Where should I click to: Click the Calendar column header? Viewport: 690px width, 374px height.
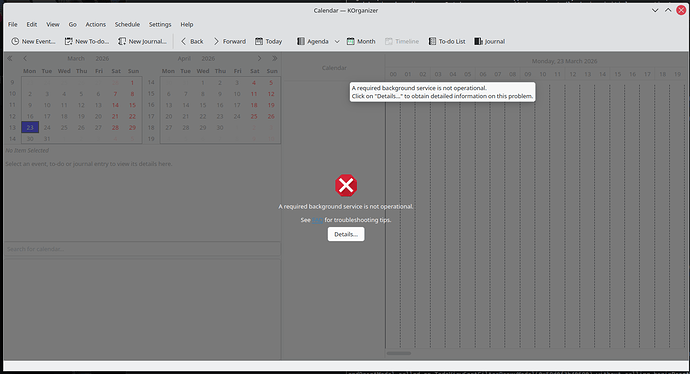[334, 68]
